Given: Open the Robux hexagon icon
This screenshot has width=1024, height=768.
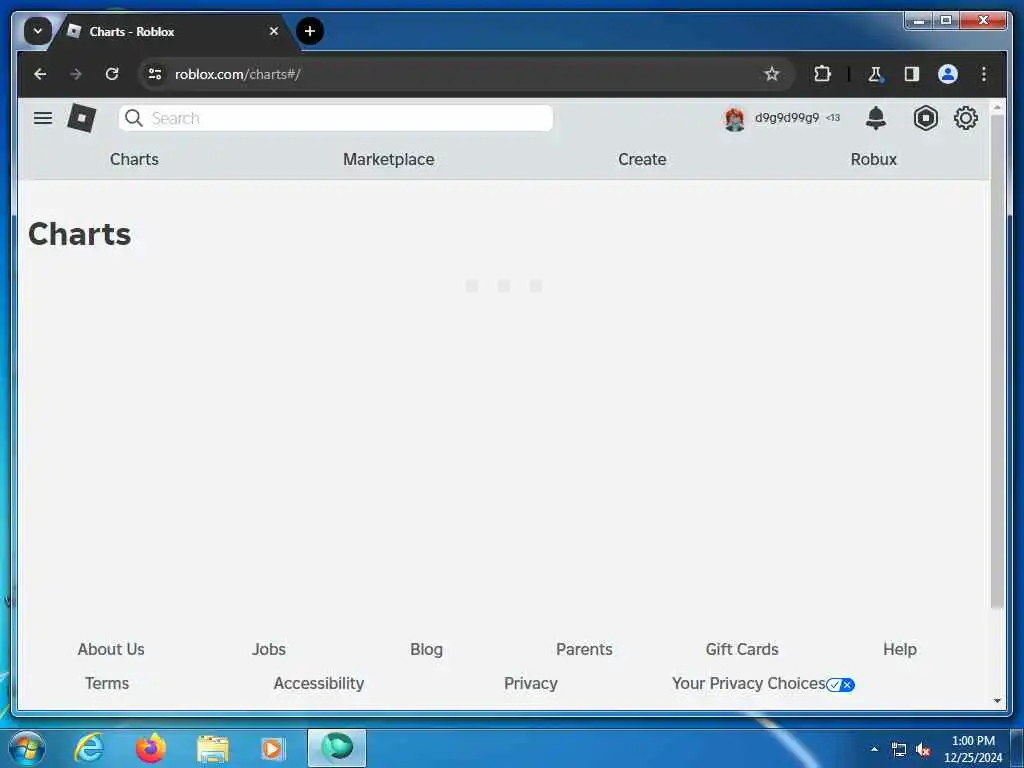Looking at the screenshot, I should pyautogui.click(x=925, y=118).
